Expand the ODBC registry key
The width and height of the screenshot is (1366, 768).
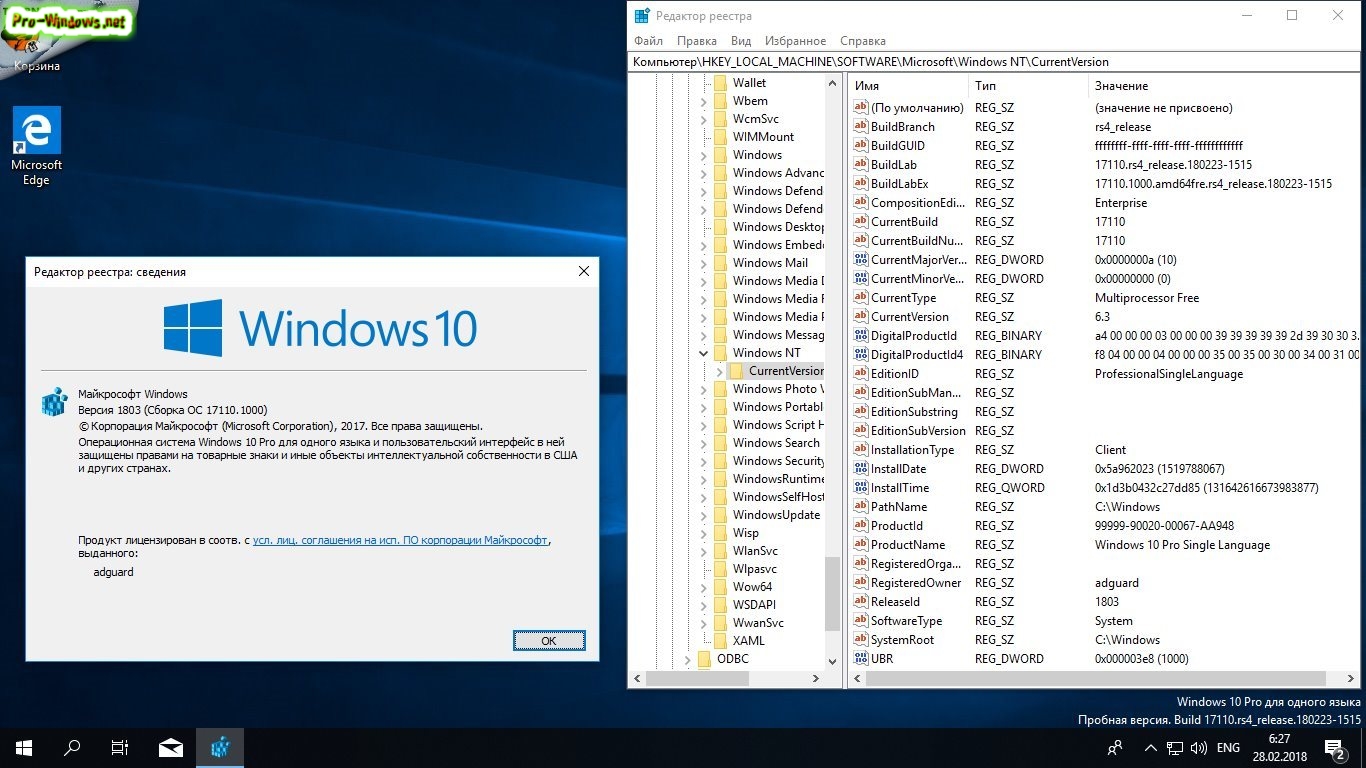[688, 659]
